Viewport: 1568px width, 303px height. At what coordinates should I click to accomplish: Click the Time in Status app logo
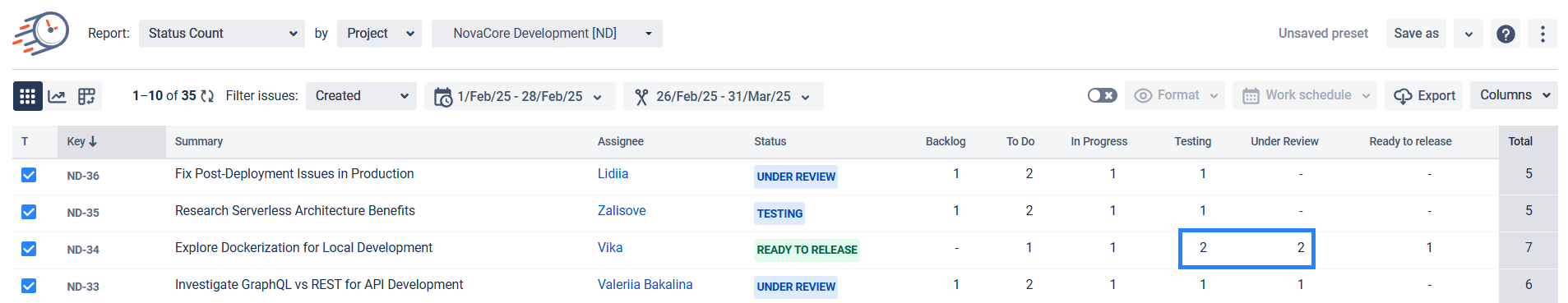41,34
